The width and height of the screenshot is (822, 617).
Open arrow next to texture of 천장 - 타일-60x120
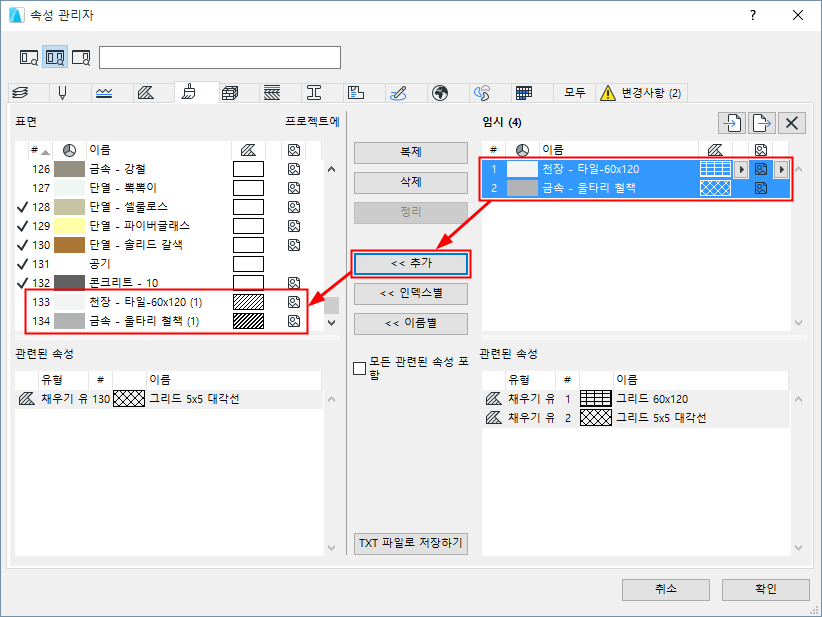tap(782, 169)
